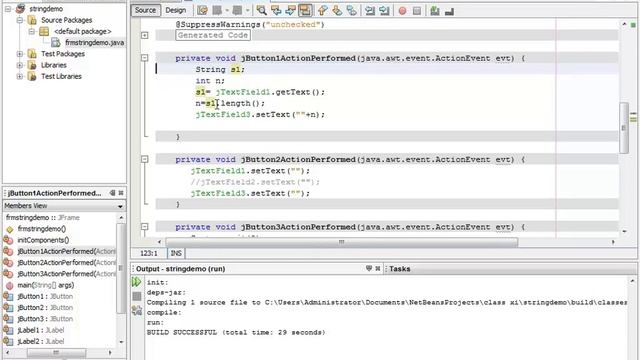Click the editor horizontal scrollbar thumb
This screenshot has height=360, width=640.
(x=342, y=242)
